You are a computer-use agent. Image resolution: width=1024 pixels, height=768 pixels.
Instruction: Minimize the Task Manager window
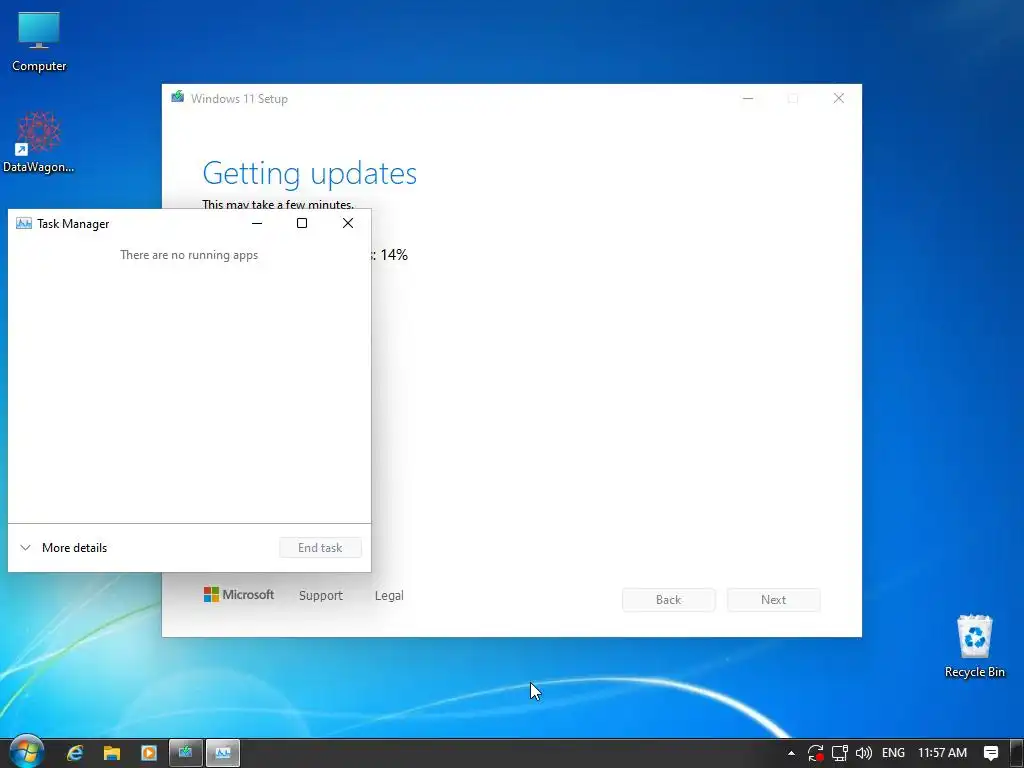point(257,223)
